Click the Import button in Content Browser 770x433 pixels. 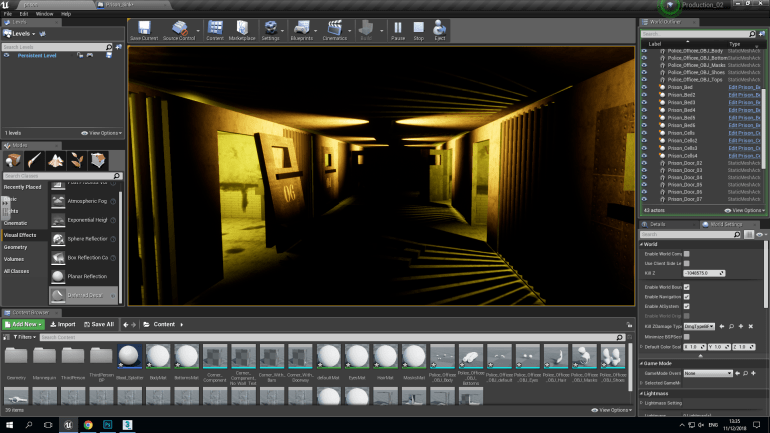[64, 324]
